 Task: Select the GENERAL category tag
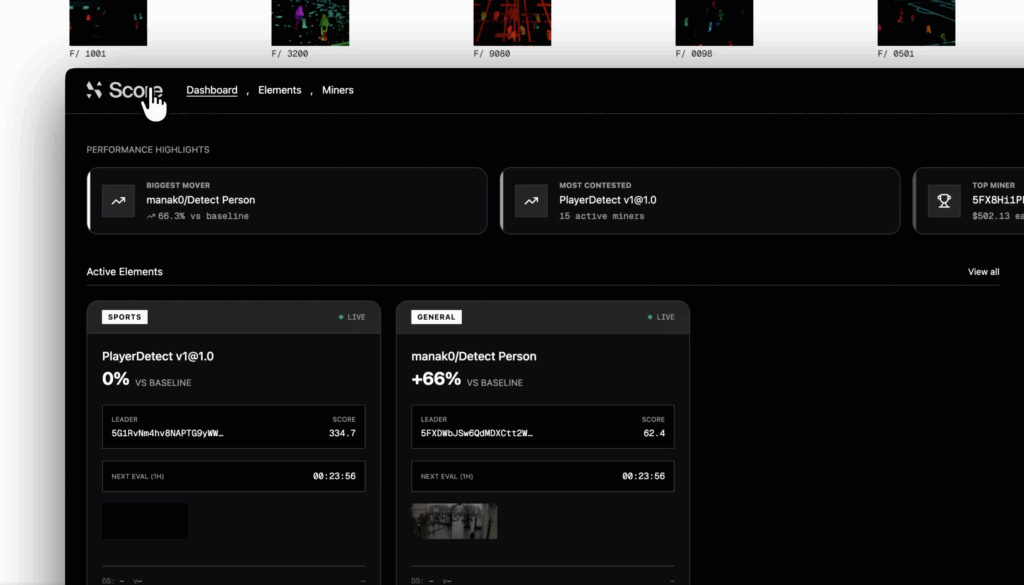[x=436, y=317]
